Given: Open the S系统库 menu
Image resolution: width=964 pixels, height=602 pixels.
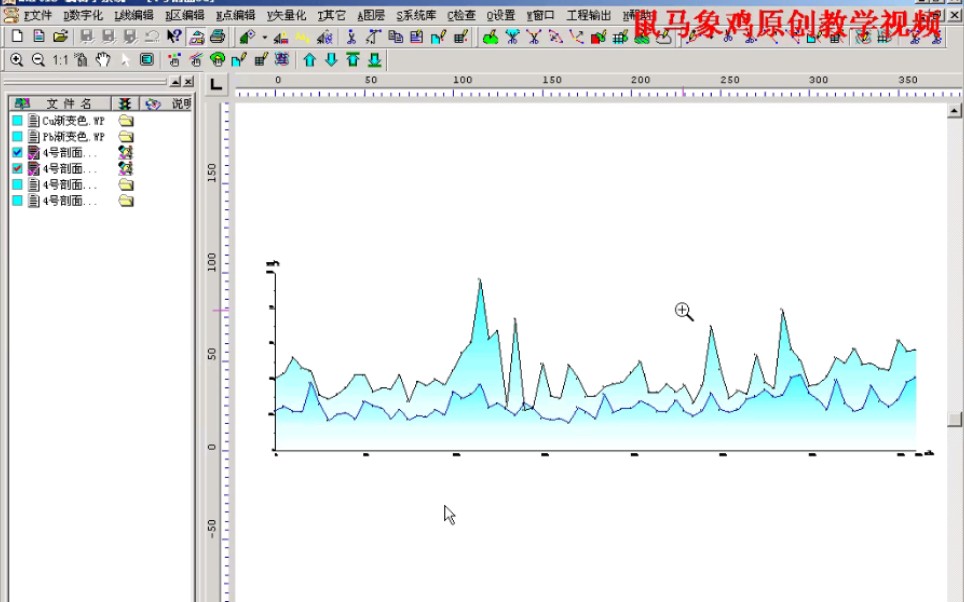Looking at the screenshot, I should click(416, 15).
